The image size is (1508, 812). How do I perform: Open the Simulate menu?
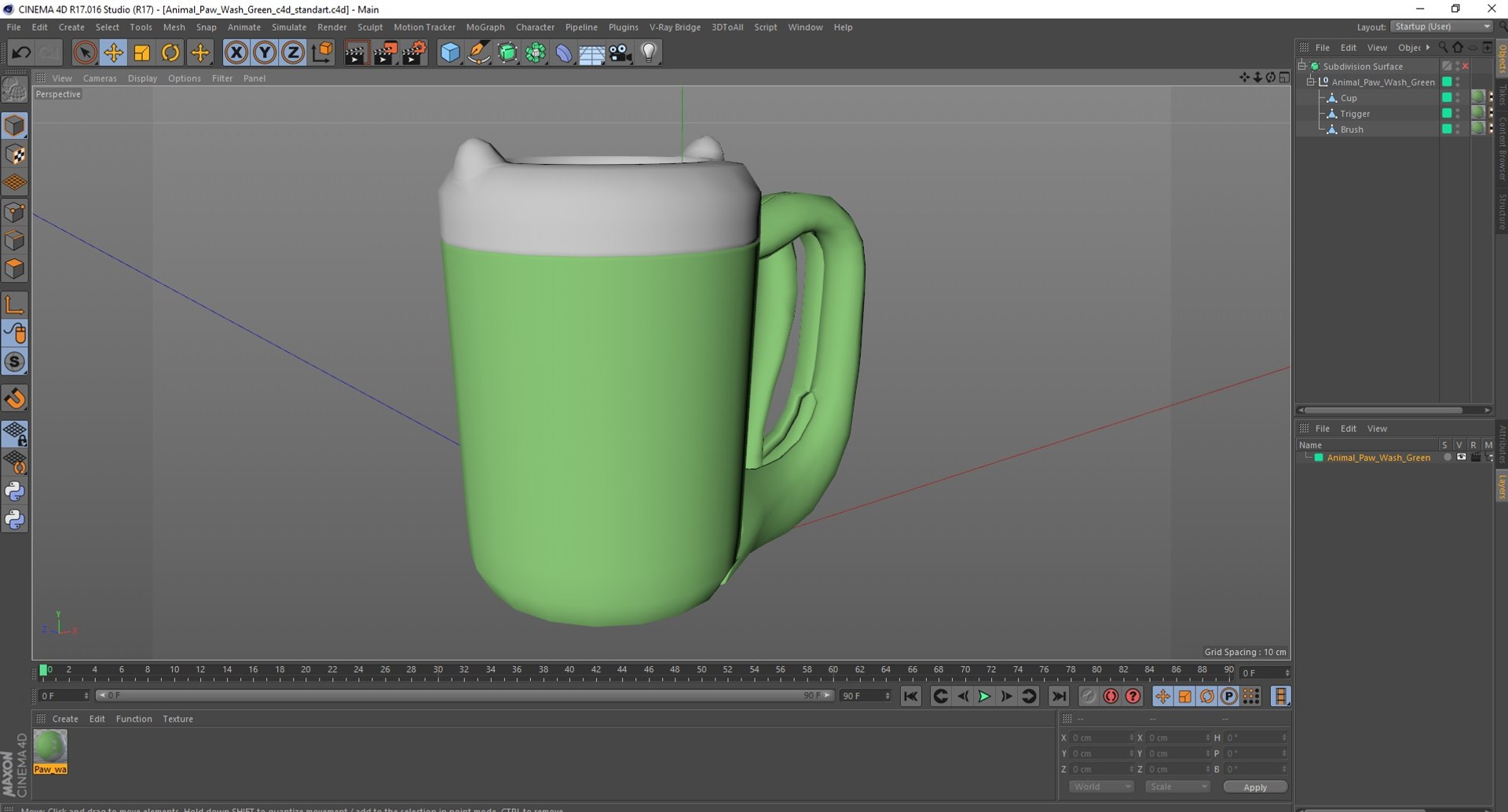[x=288, y=27]
